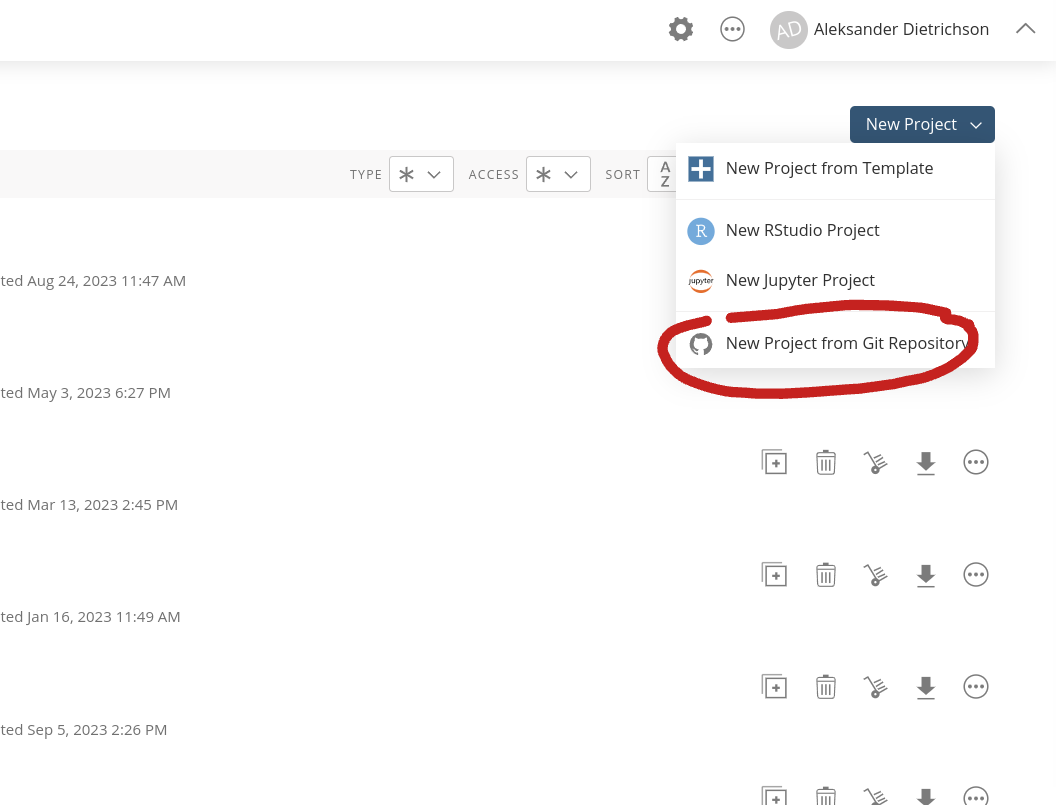
Task: Expand the TYPE filter dropdown
Action: (421, 174)
